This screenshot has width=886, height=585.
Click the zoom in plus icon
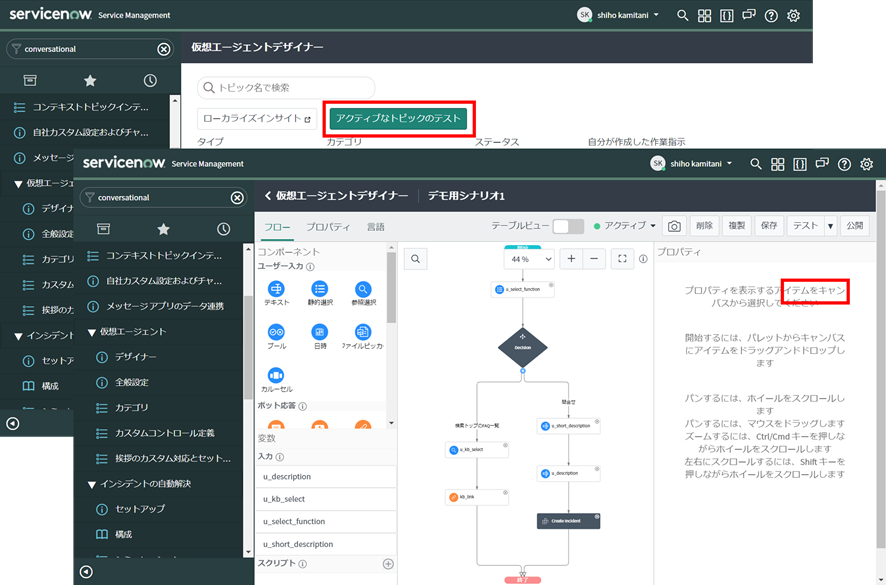point(571,258)
